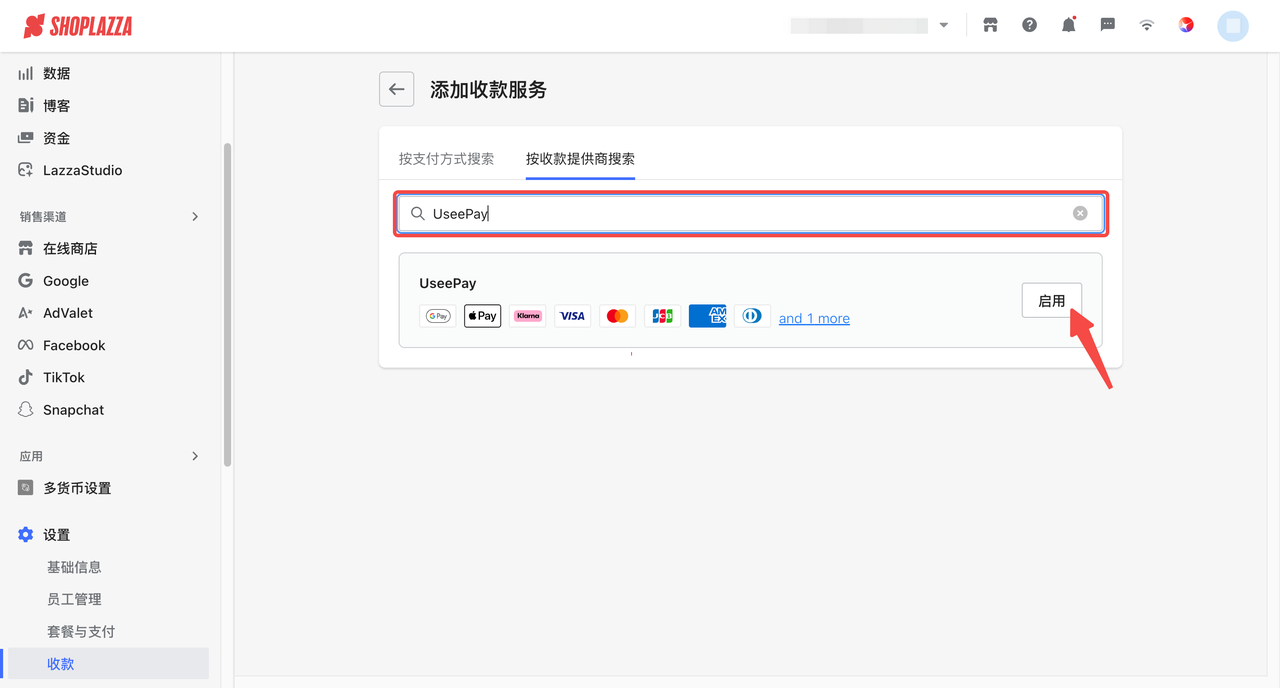Viewport: 1280px width, 688px height.
Task: Switch to 按支付方式搜索 tab
Action: point(446,158)
